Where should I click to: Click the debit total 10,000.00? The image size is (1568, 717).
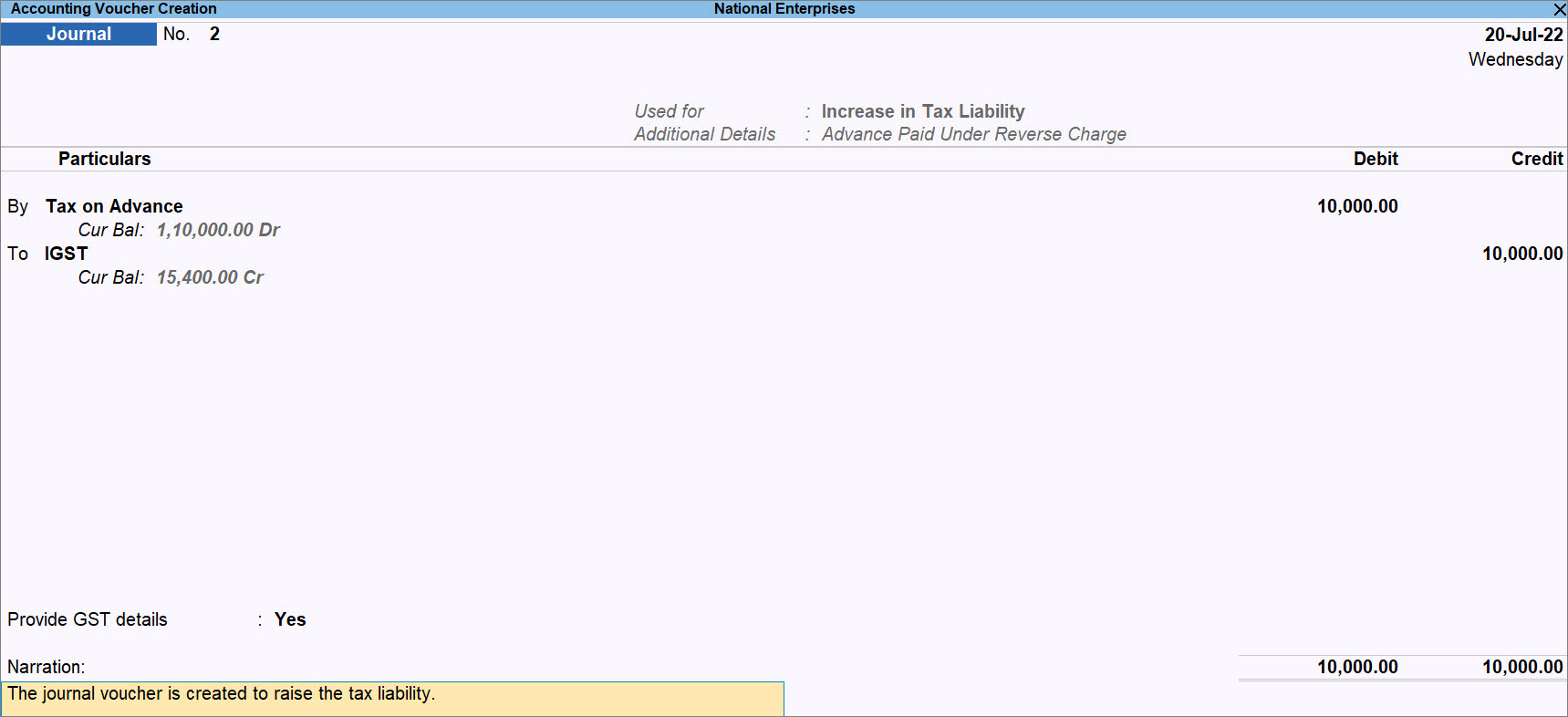point(1357,667)
